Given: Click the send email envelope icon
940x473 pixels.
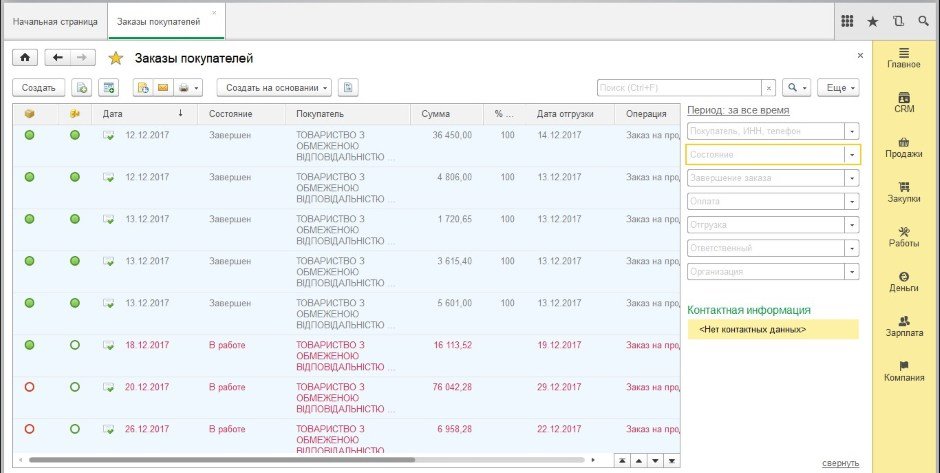Looking at the screenshot, I should 162,88.
